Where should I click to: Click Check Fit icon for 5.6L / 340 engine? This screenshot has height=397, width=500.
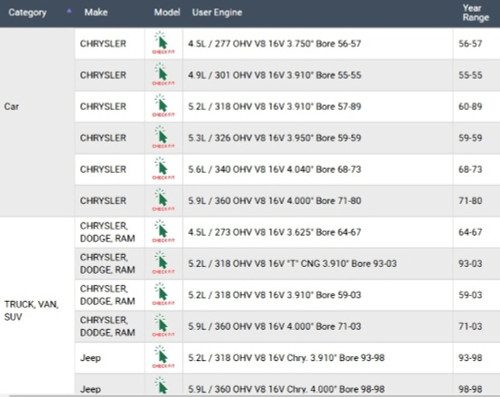pyautogui.click(x=163, y=168)
